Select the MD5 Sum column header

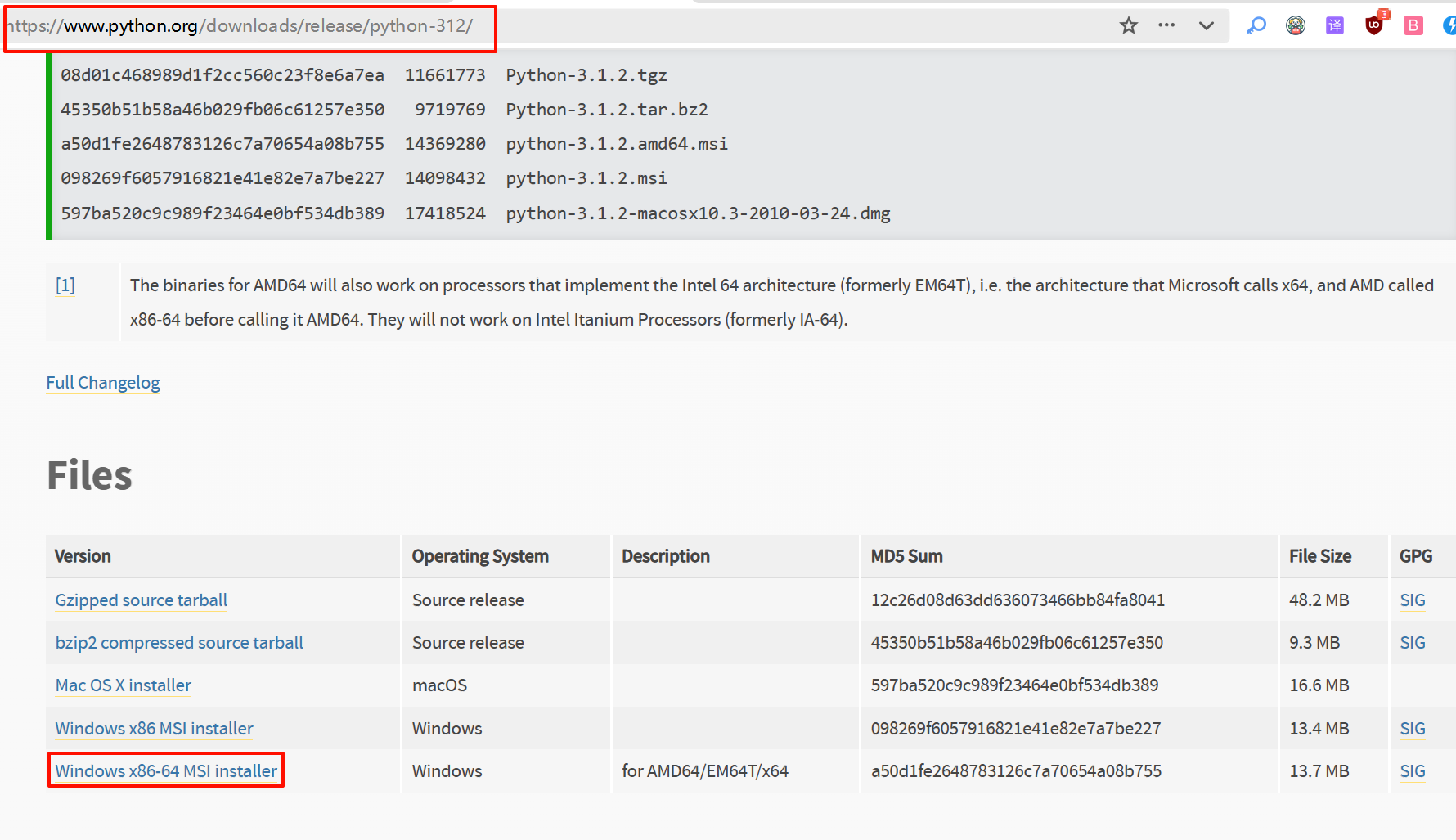click(x=906, y=556)
